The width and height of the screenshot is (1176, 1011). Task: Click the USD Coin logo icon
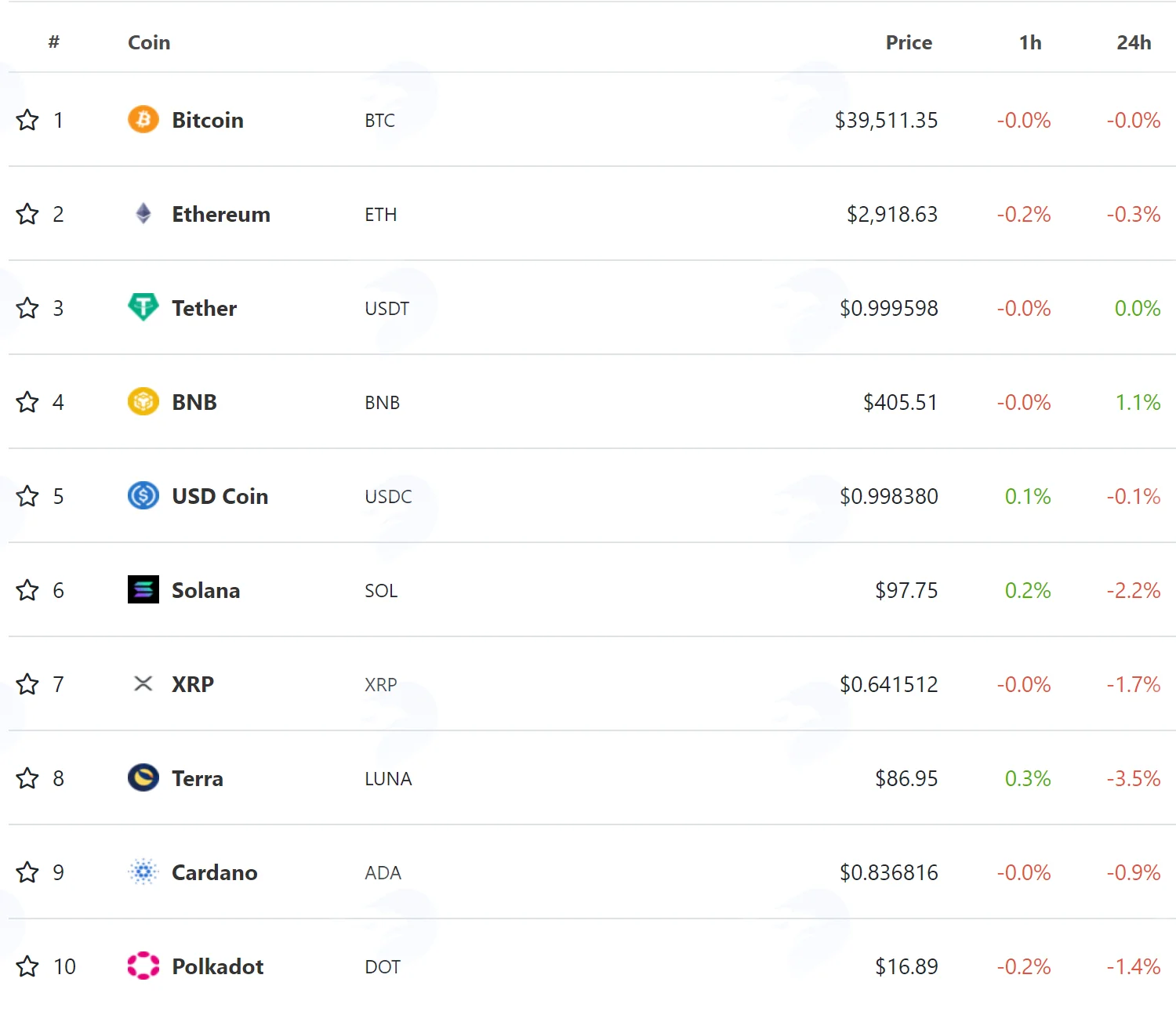coord(143,495)
